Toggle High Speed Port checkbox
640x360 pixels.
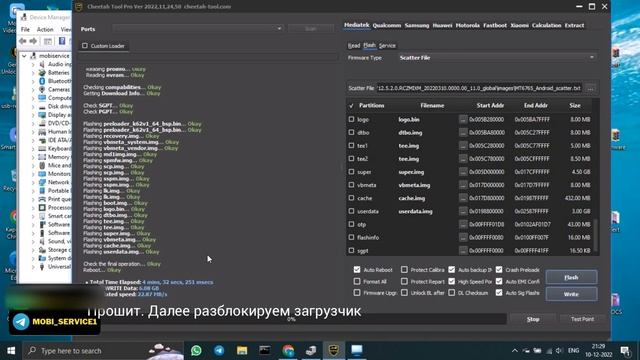[451, 281]
